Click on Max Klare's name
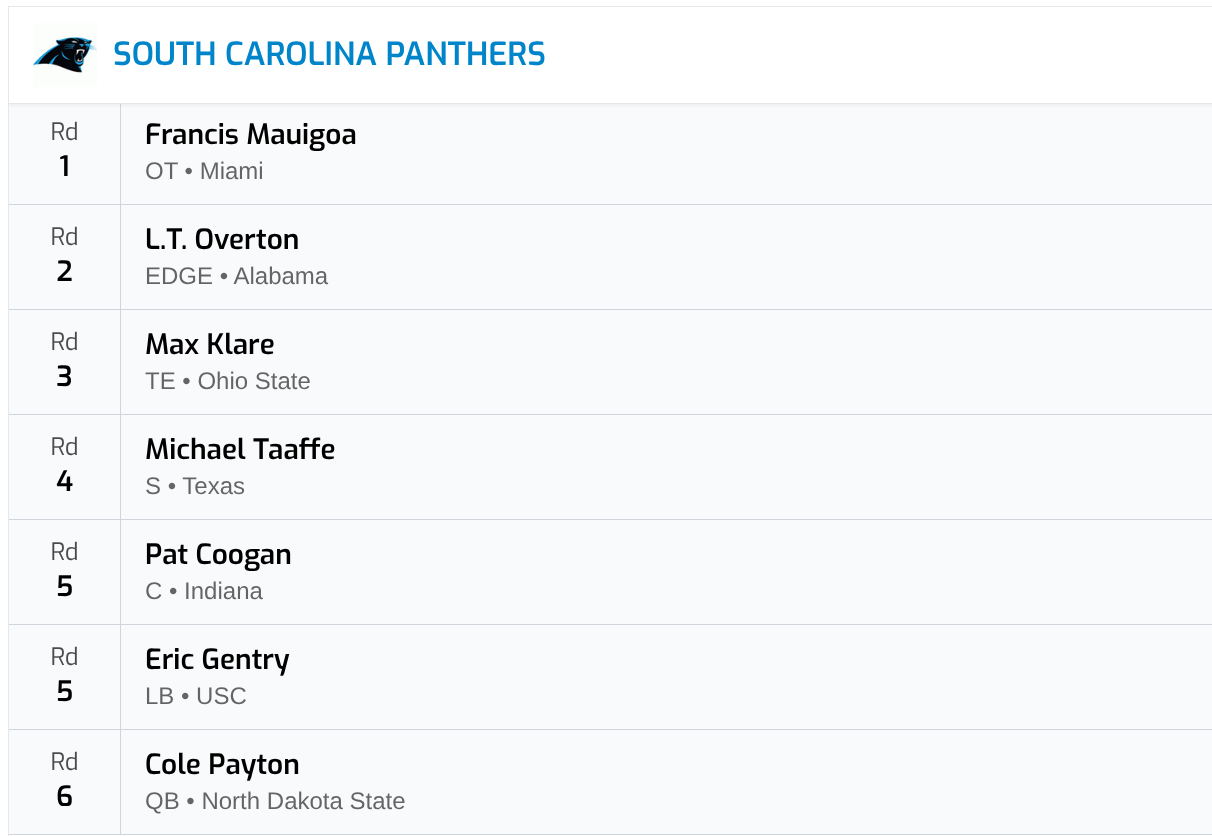Image resolution: width=1212 pixels, height=836 pixels. (x=209, y=344)
